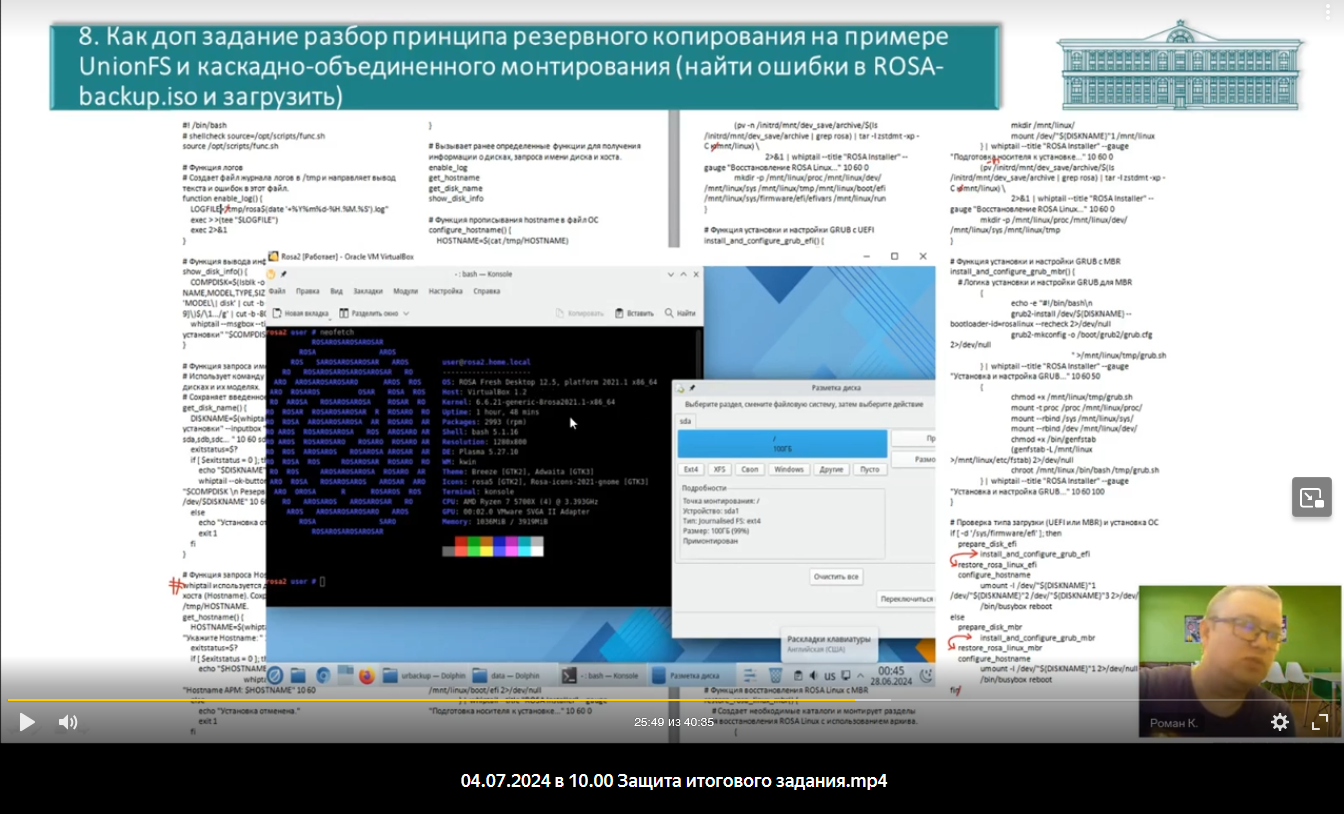The width and height of the screenshot is (1344, 814).
Task: Click the Другие filesystem button
Action: click(830, 469)
